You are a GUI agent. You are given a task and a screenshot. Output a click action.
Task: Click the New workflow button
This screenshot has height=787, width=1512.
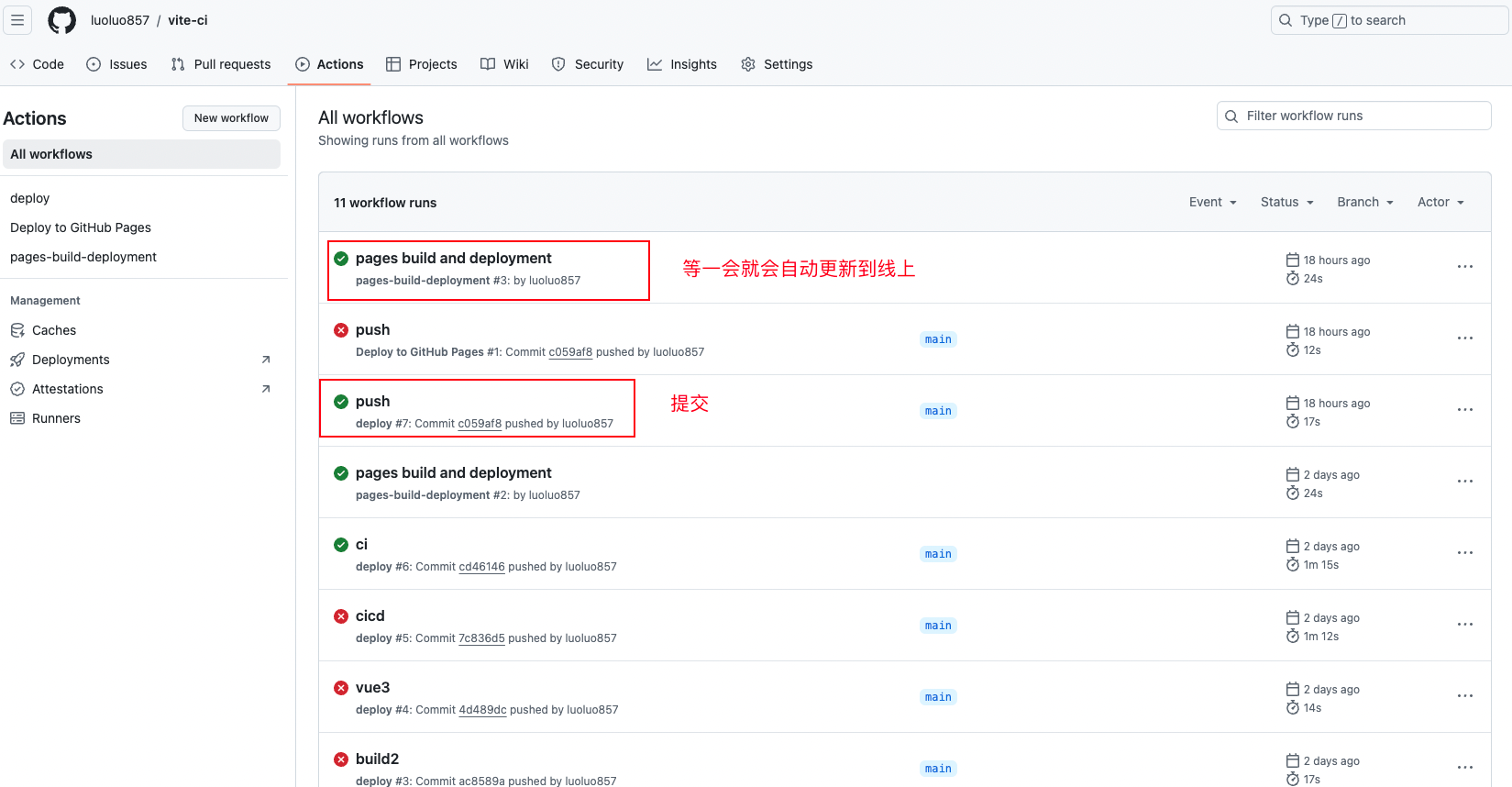pyautogui.click(x=231, y=118)
